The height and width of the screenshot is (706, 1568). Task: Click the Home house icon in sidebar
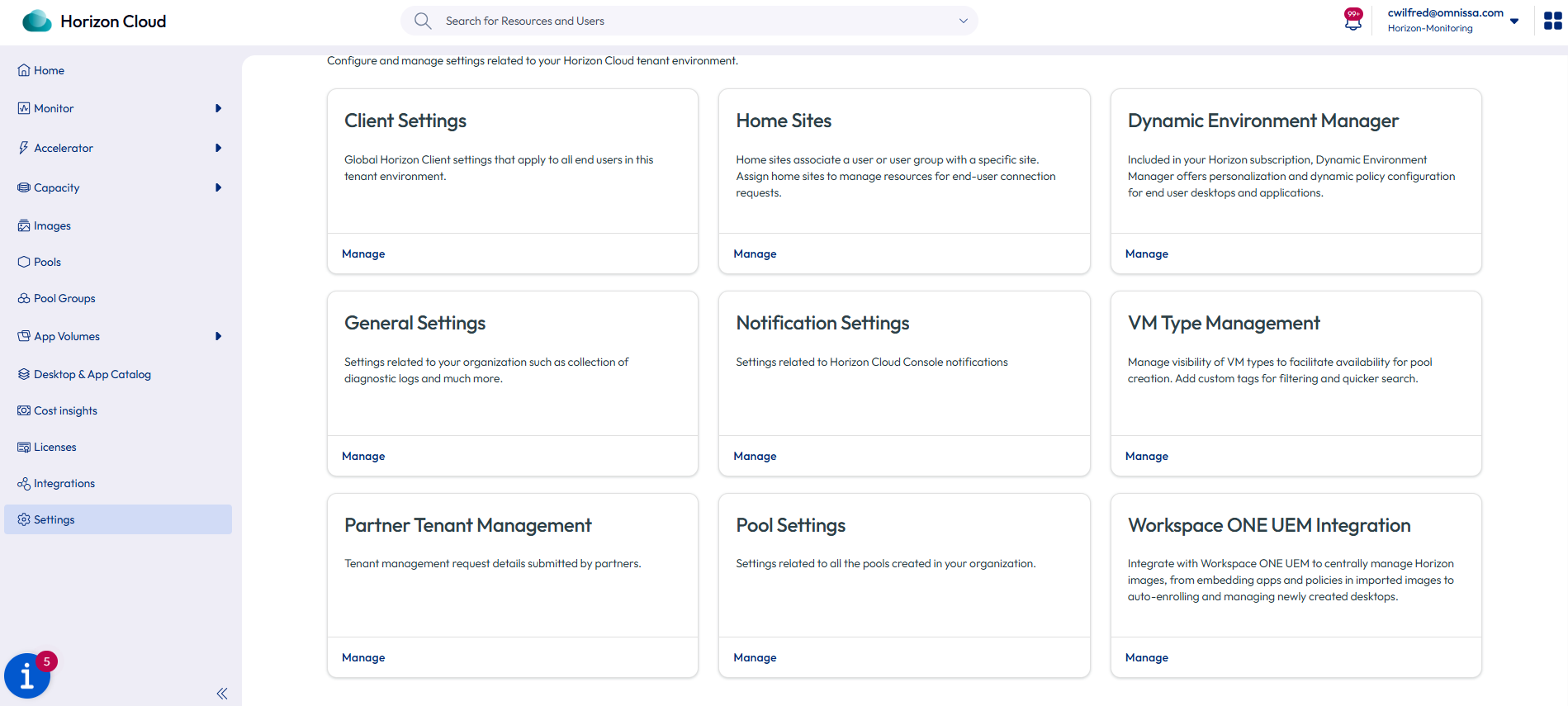click(24, 70)
